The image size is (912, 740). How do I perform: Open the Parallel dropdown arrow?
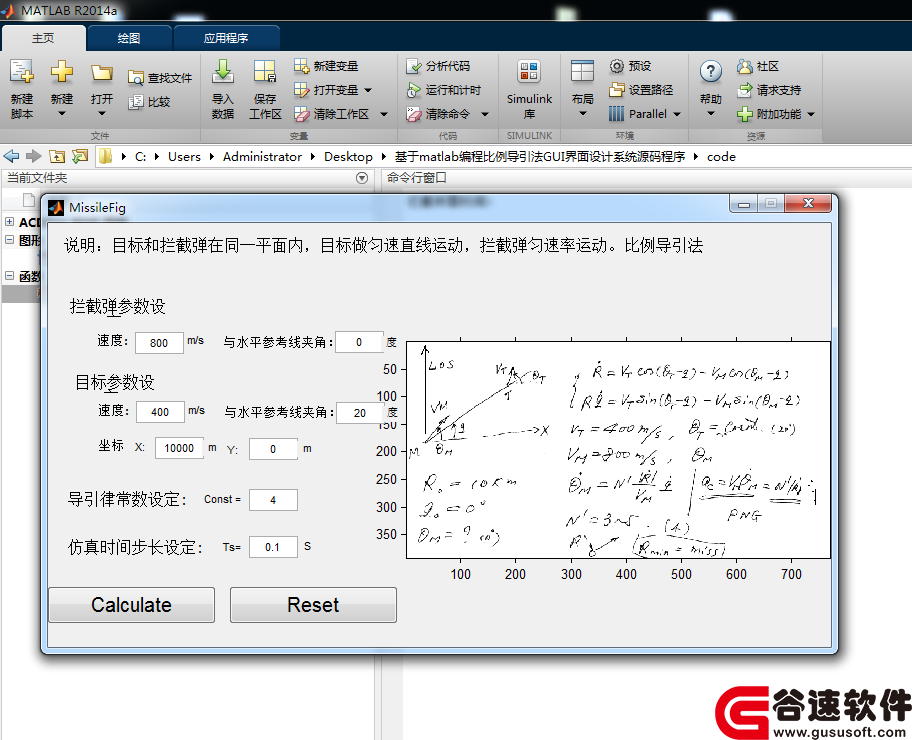coord(676,114)
